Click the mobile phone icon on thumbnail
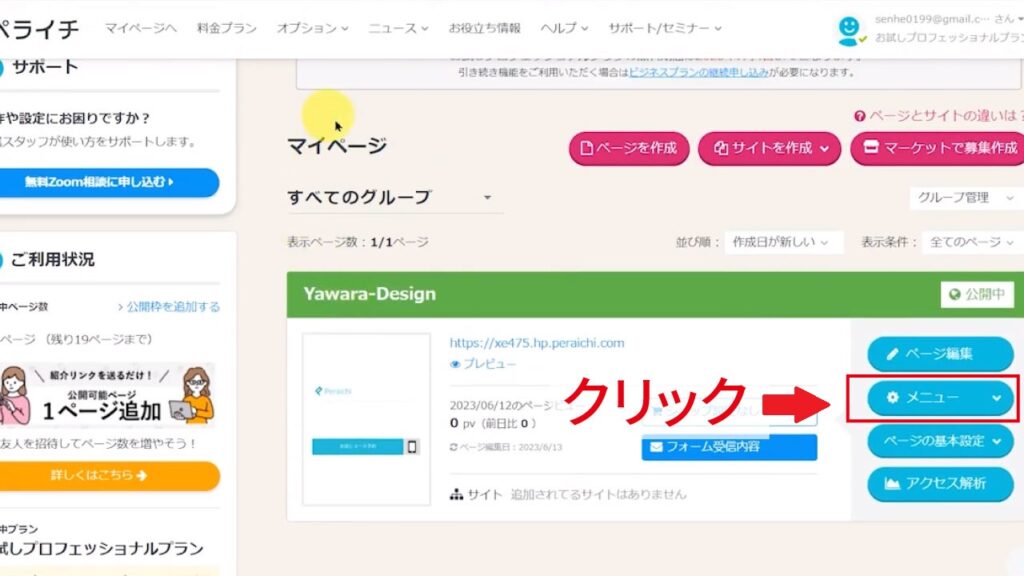The image size is (1024, 576). pyautogui.click(x=412, y=447)
